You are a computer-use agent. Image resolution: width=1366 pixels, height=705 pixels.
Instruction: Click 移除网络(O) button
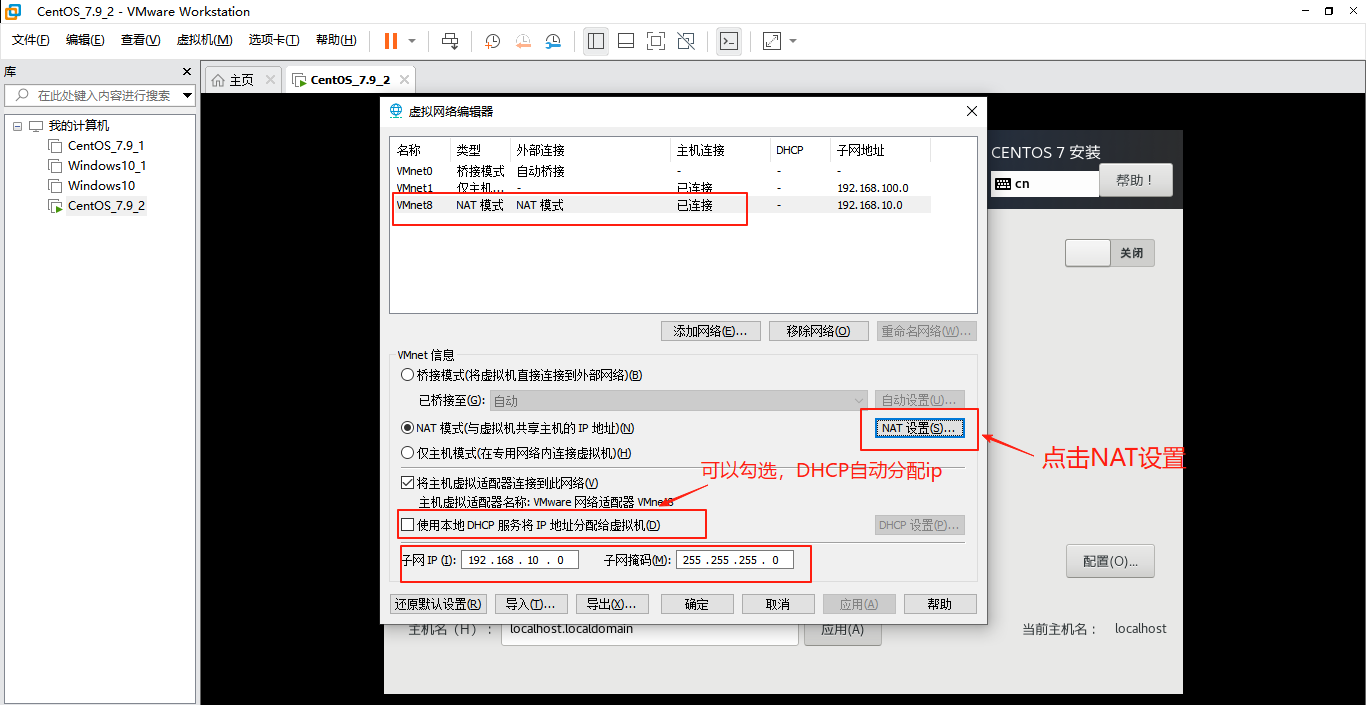(819, 331)
